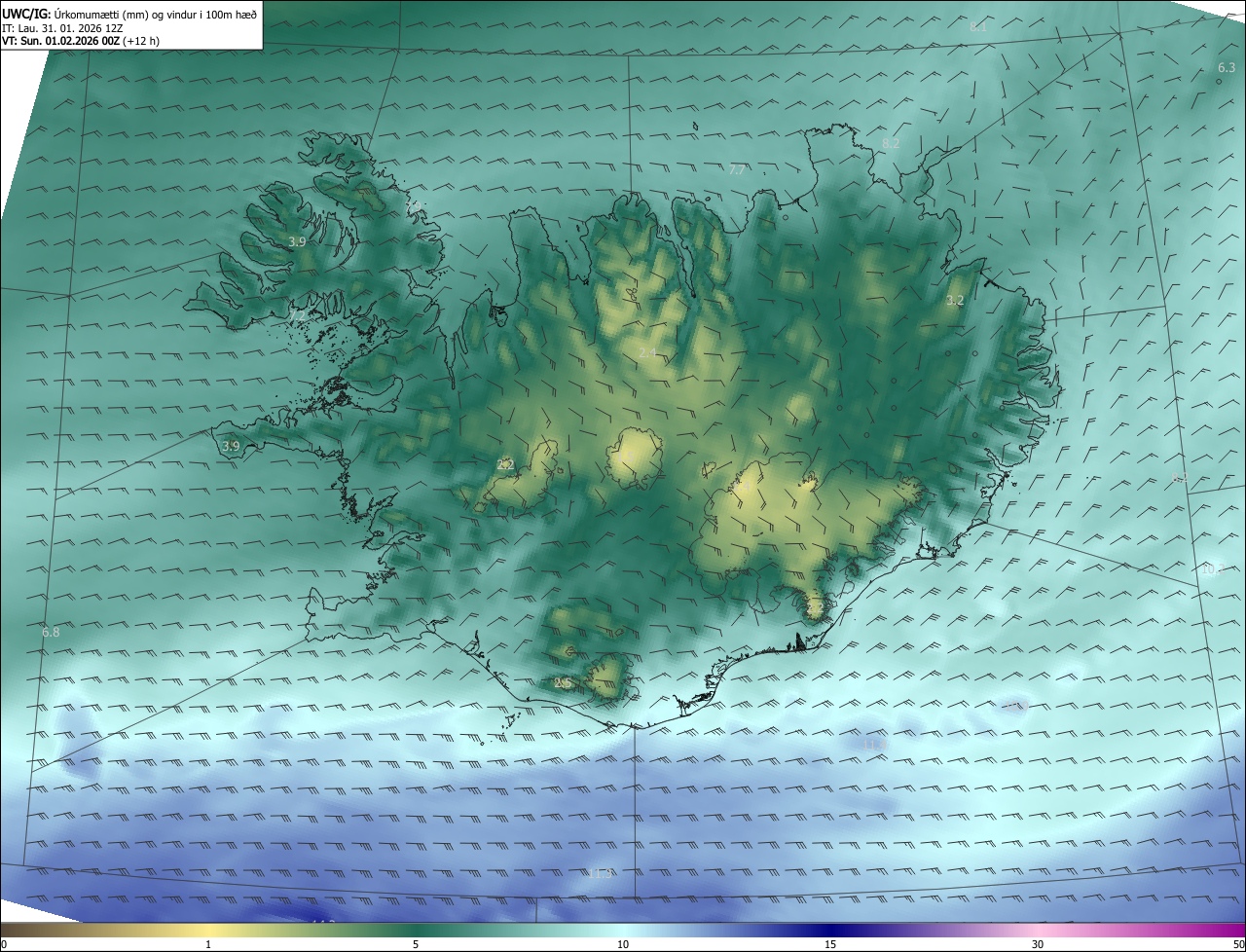1246x952 pixels.
Task: Click the 2.4 value label in north Iceland
Action: [648, 351]
